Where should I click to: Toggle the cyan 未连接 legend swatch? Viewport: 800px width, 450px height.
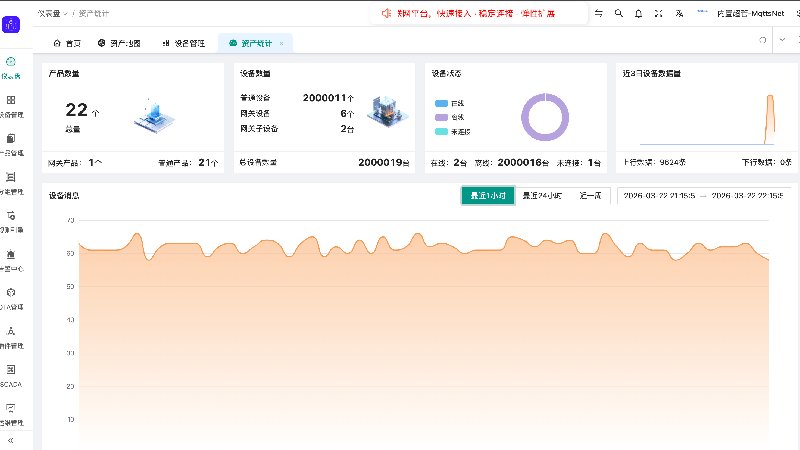click(441, 132)
